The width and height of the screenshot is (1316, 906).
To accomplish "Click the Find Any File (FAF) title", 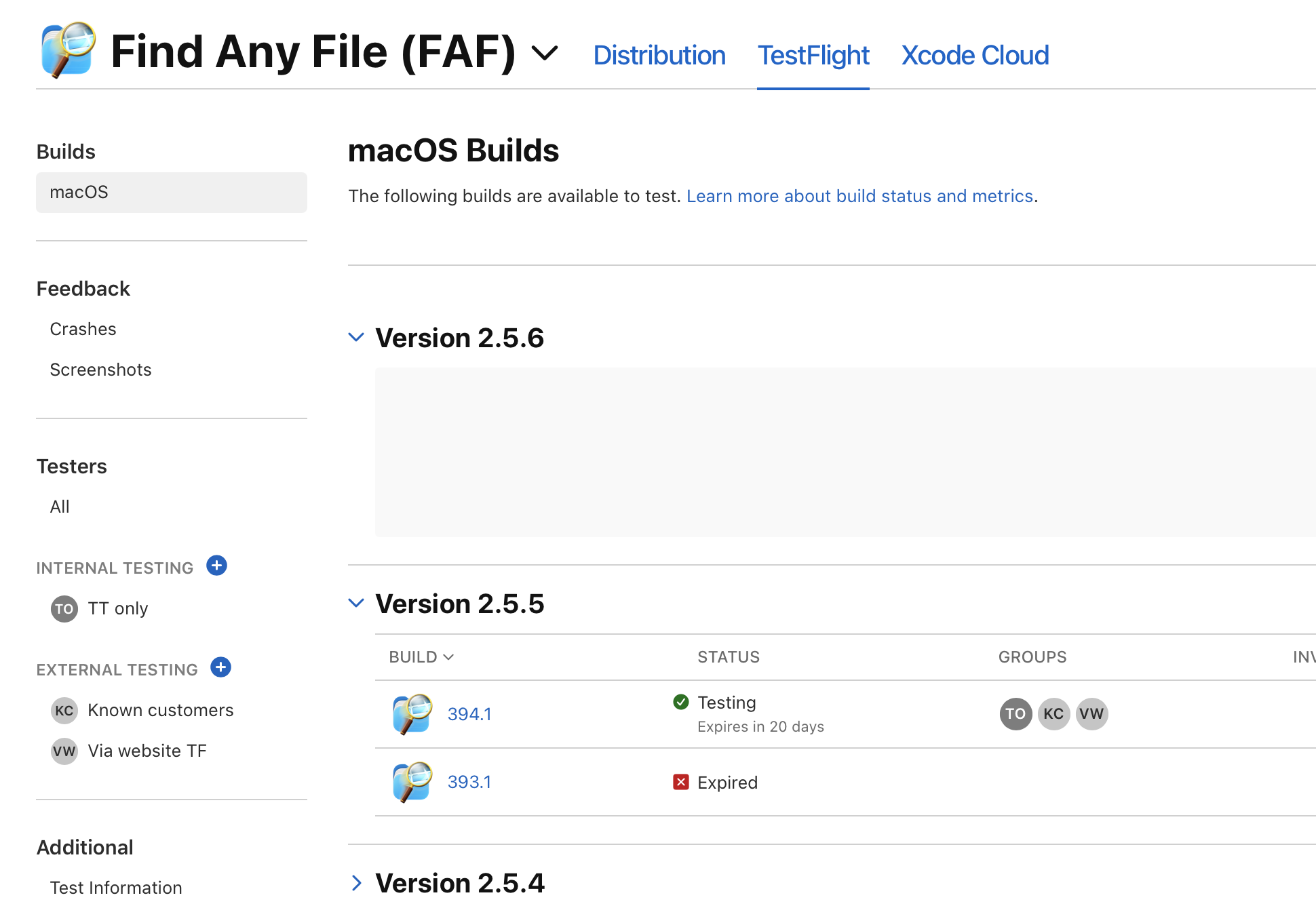I will (x=313, y=52).
